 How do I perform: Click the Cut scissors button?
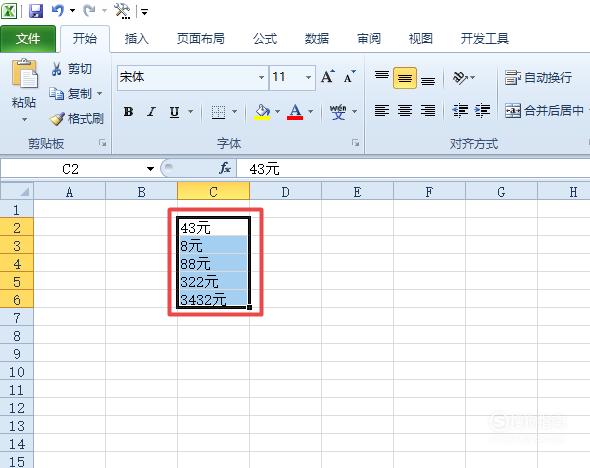pyautogui.click(x=71, y=69)
